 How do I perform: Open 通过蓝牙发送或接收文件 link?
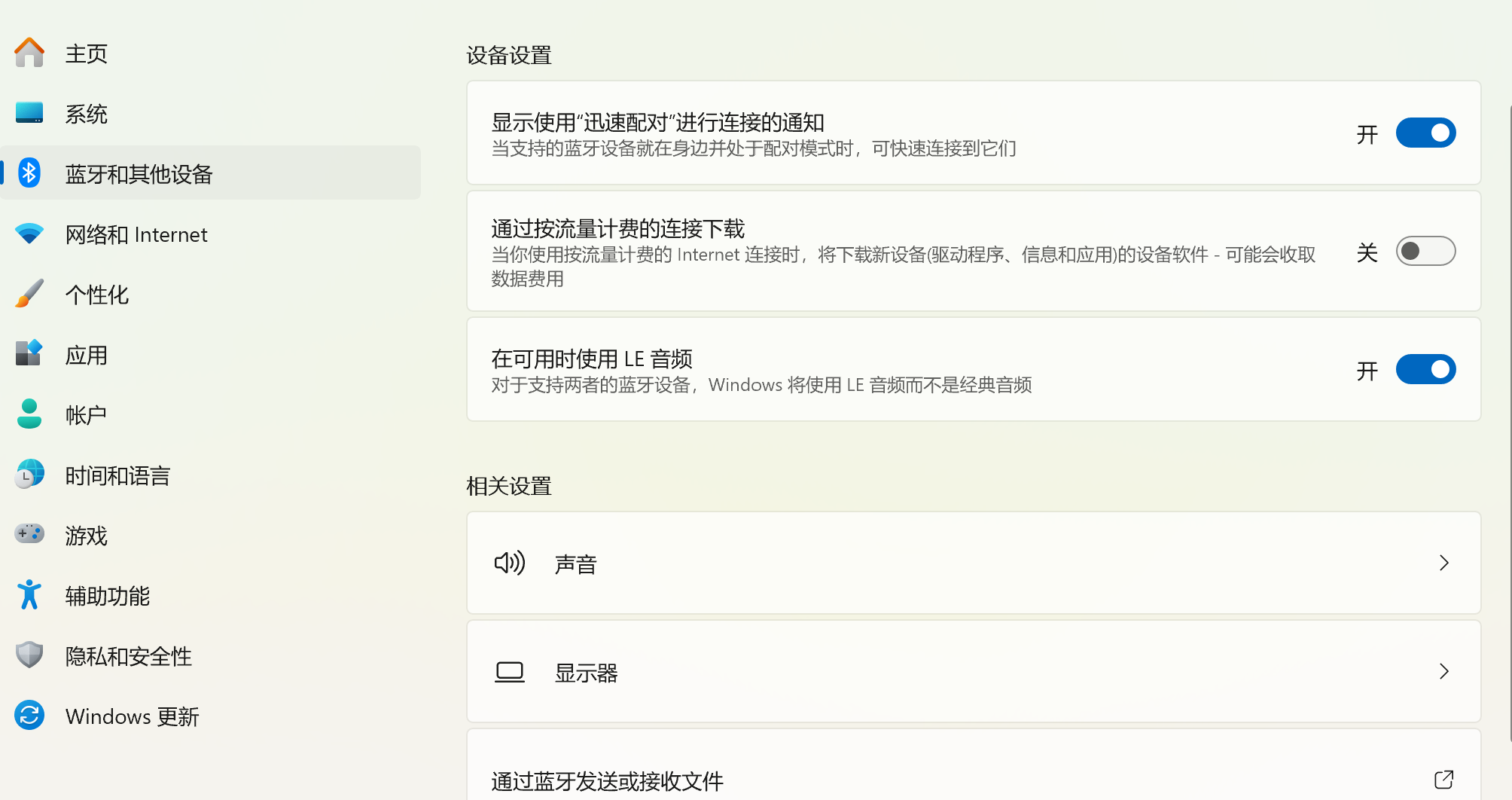607,781
